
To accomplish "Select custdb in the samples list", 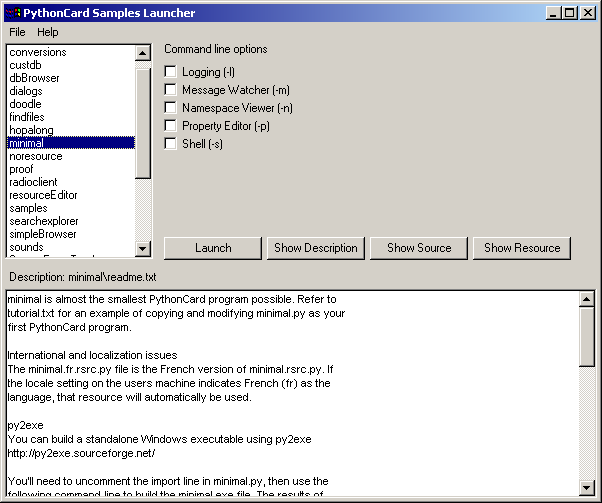I will click(x=71, y=65).
